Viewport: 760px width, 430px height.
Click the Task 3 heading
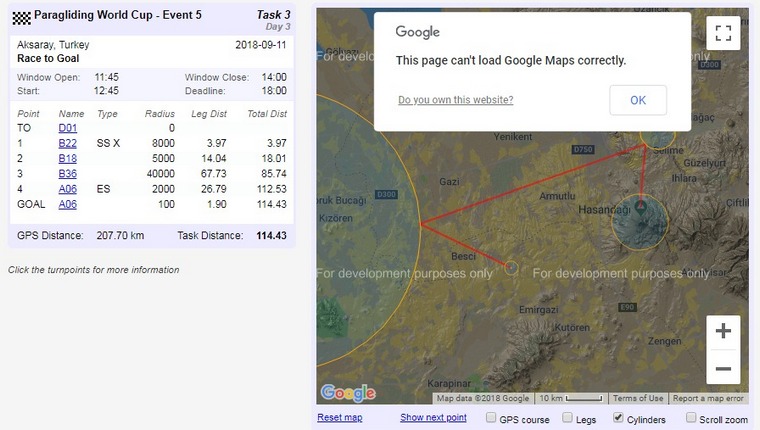pyautogui.click(x=273, y=15)
